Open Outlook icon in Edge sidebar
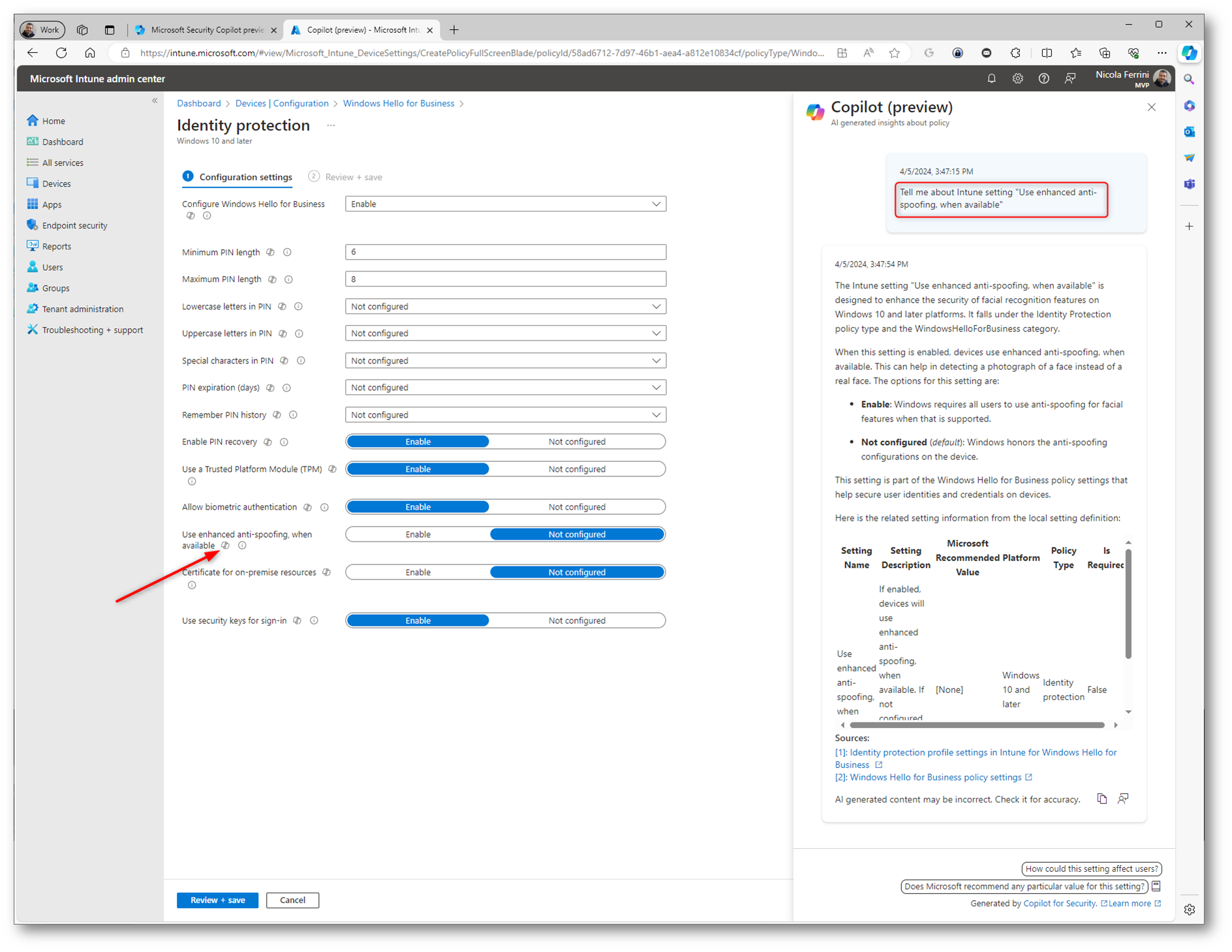The image size is (1232, 952). [x=1189, y=131]
